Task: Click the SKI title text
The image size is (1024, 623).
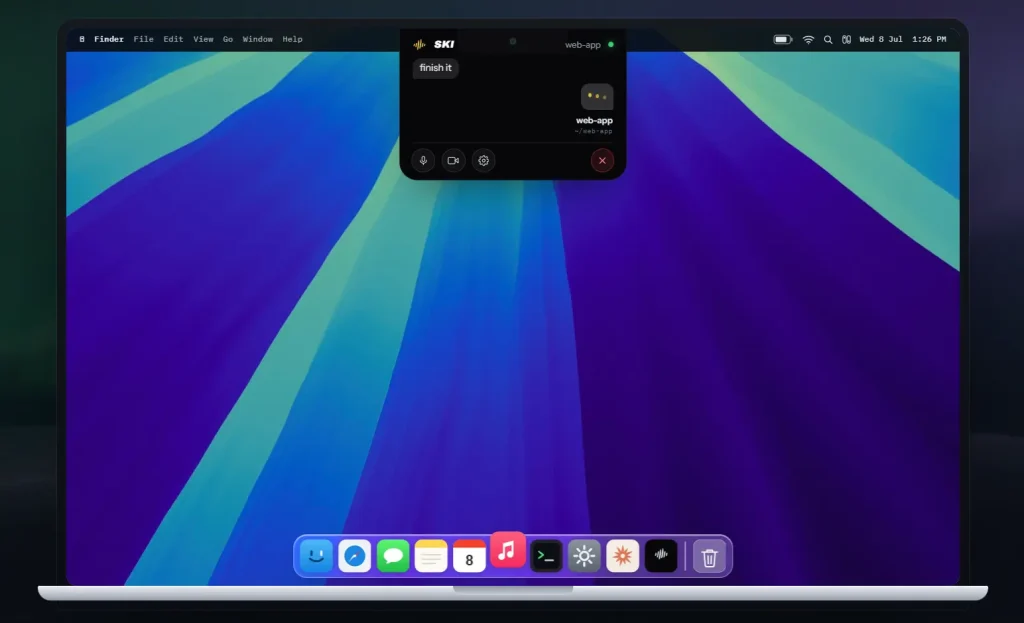Action: pos(444,44)
